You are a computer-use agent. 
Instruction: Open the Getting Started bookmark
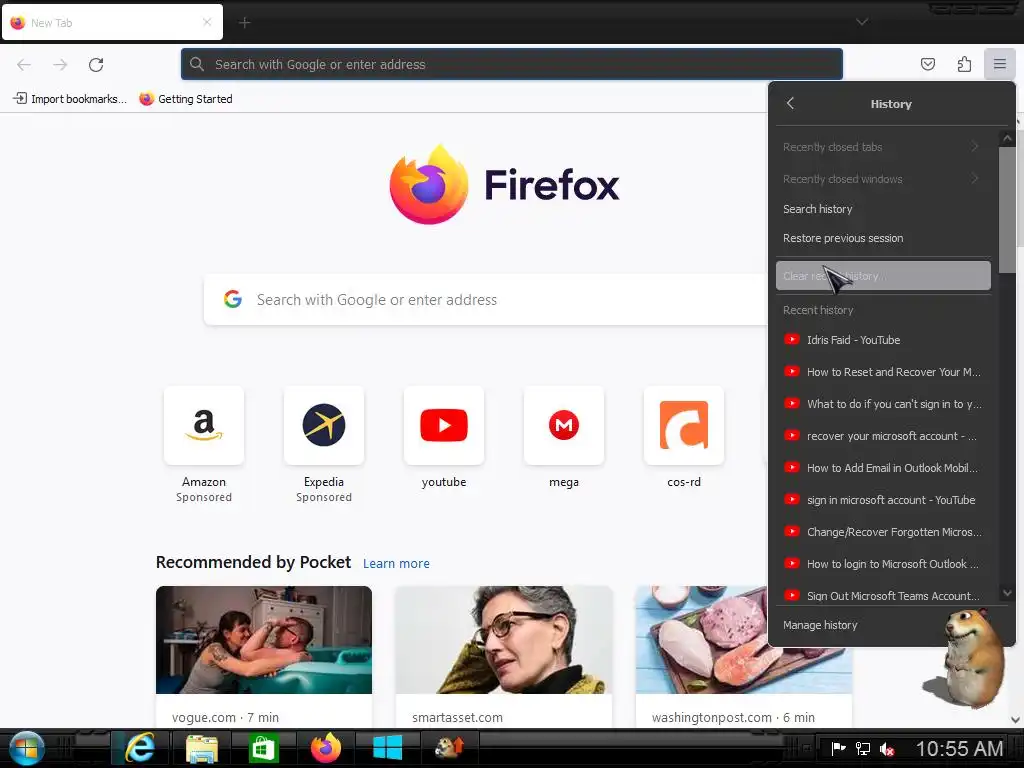186,99
